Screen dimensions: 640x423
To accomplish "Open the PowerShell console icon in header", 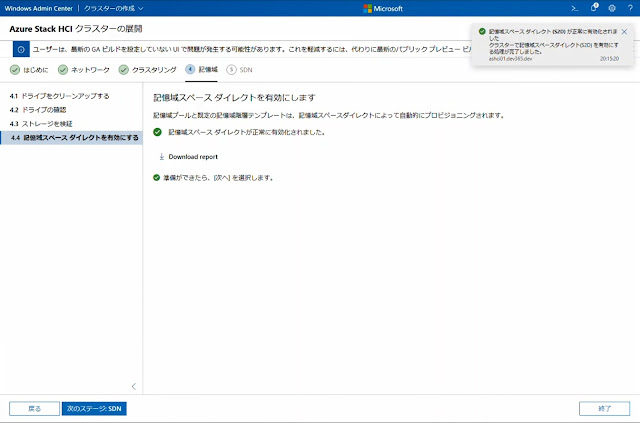I will tap(574, 8).
